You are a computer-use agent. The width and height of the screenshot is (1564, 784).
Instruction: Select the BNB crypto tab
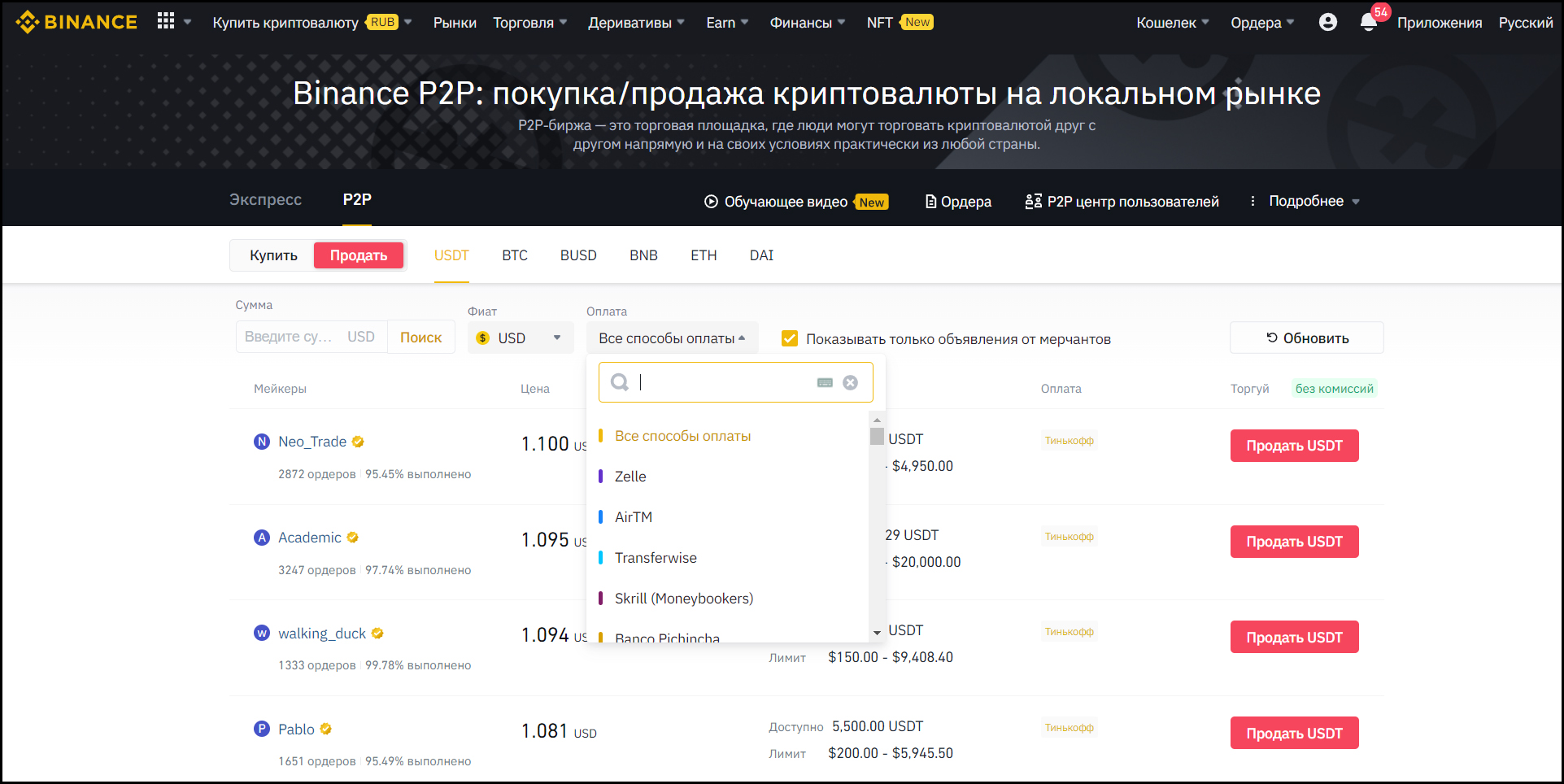pos(643,255)
